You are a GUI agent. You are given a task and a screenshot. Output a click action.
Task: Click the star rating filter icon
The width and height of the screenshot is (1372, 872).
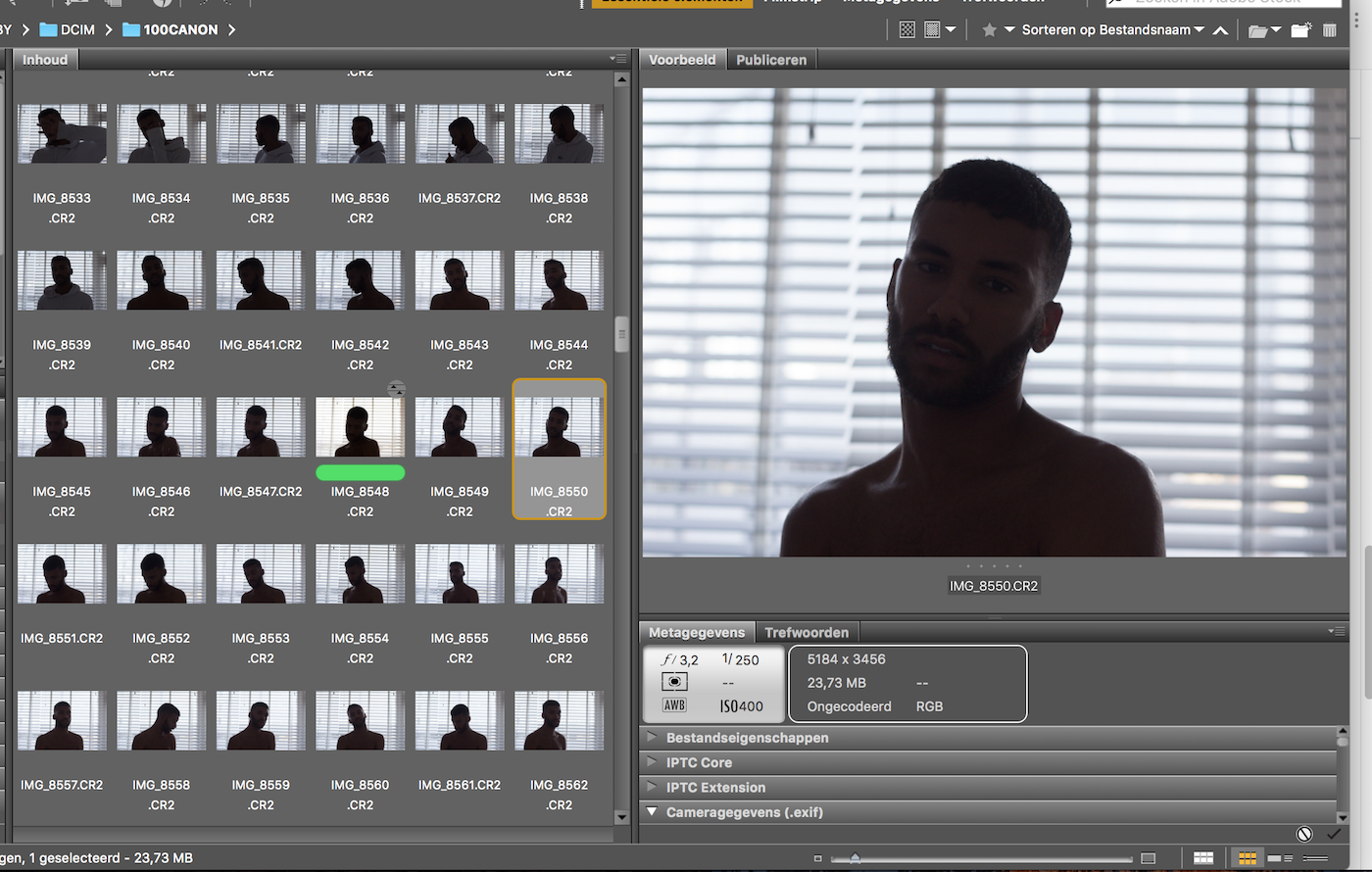pos(990,30)
